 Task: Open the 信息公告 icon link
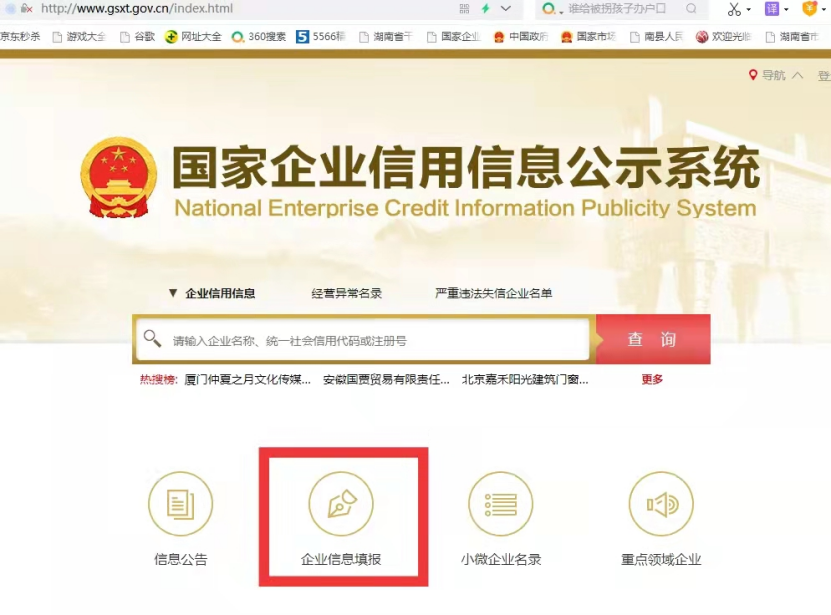(x=180, y=504)
